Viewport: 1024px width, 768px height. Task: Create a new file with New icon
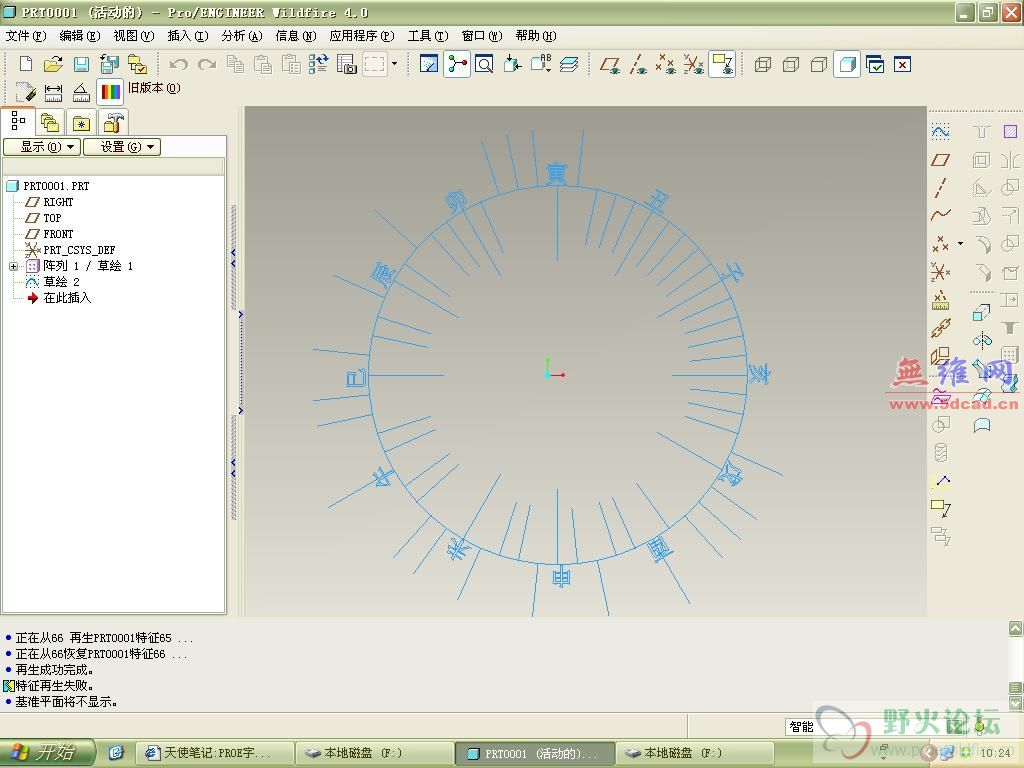tap(25, 64)
